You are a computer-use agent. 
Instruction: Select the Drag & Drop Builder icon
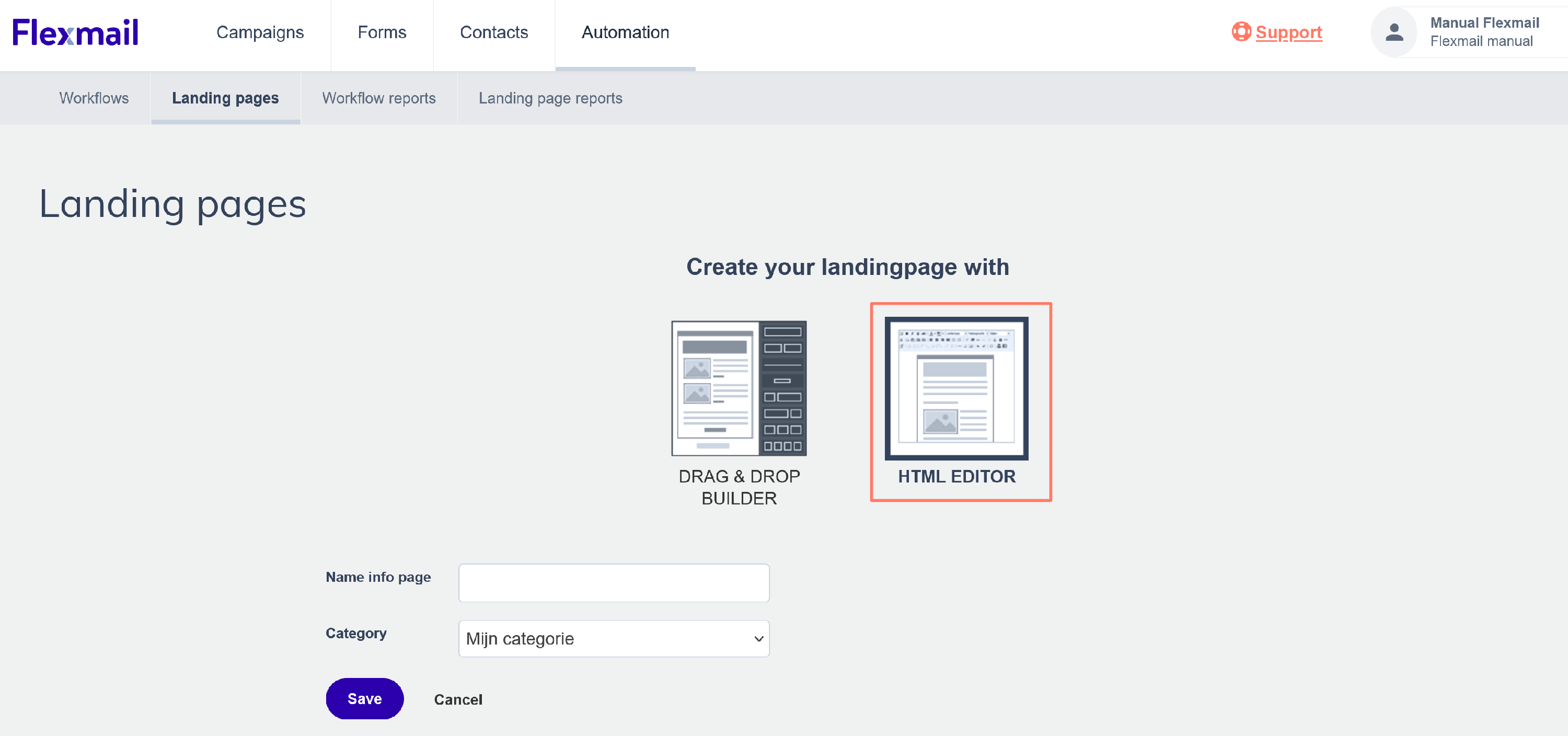coord(739,388)
